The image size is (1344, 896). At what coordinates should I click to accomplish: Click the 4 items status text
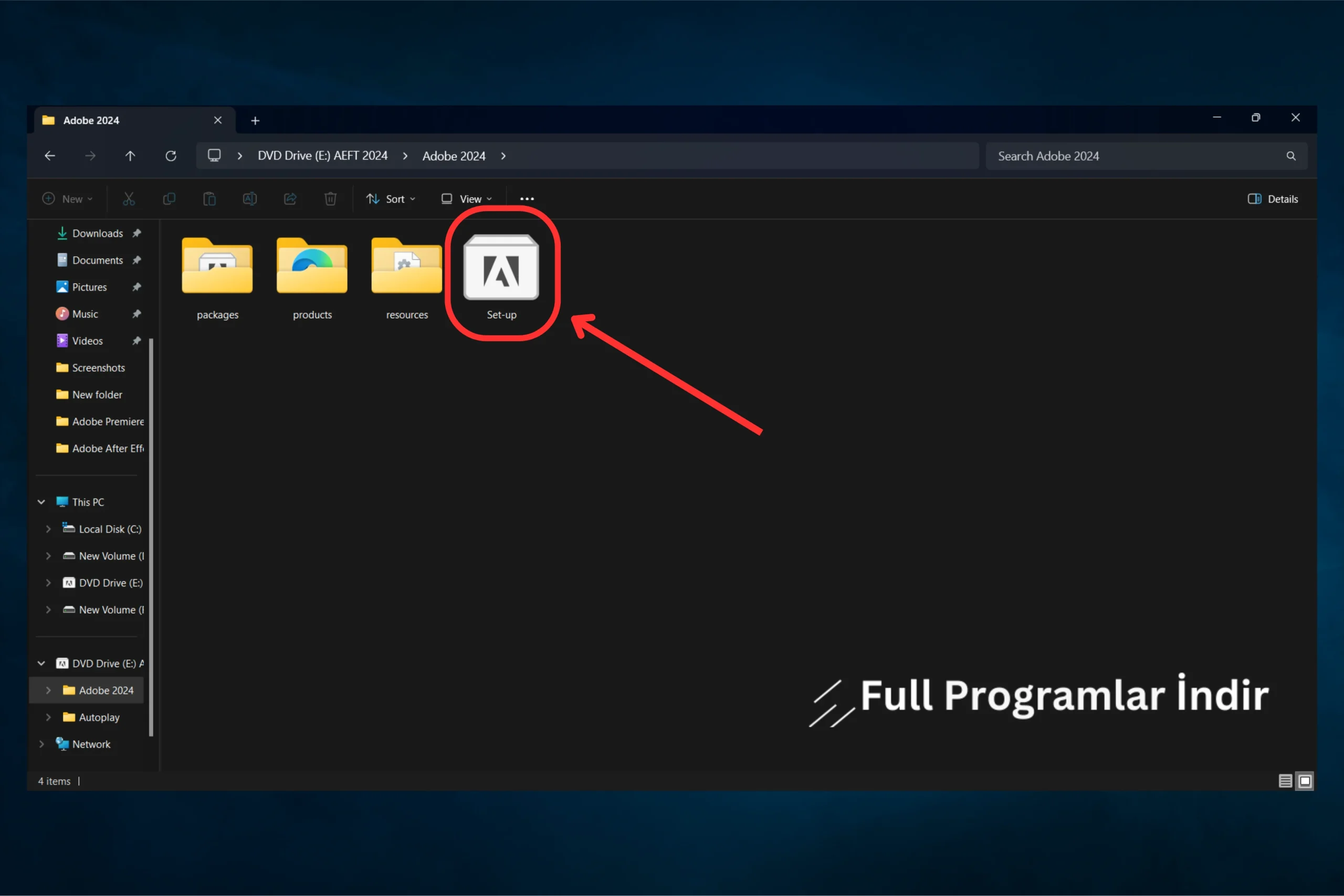click(54, 781)
